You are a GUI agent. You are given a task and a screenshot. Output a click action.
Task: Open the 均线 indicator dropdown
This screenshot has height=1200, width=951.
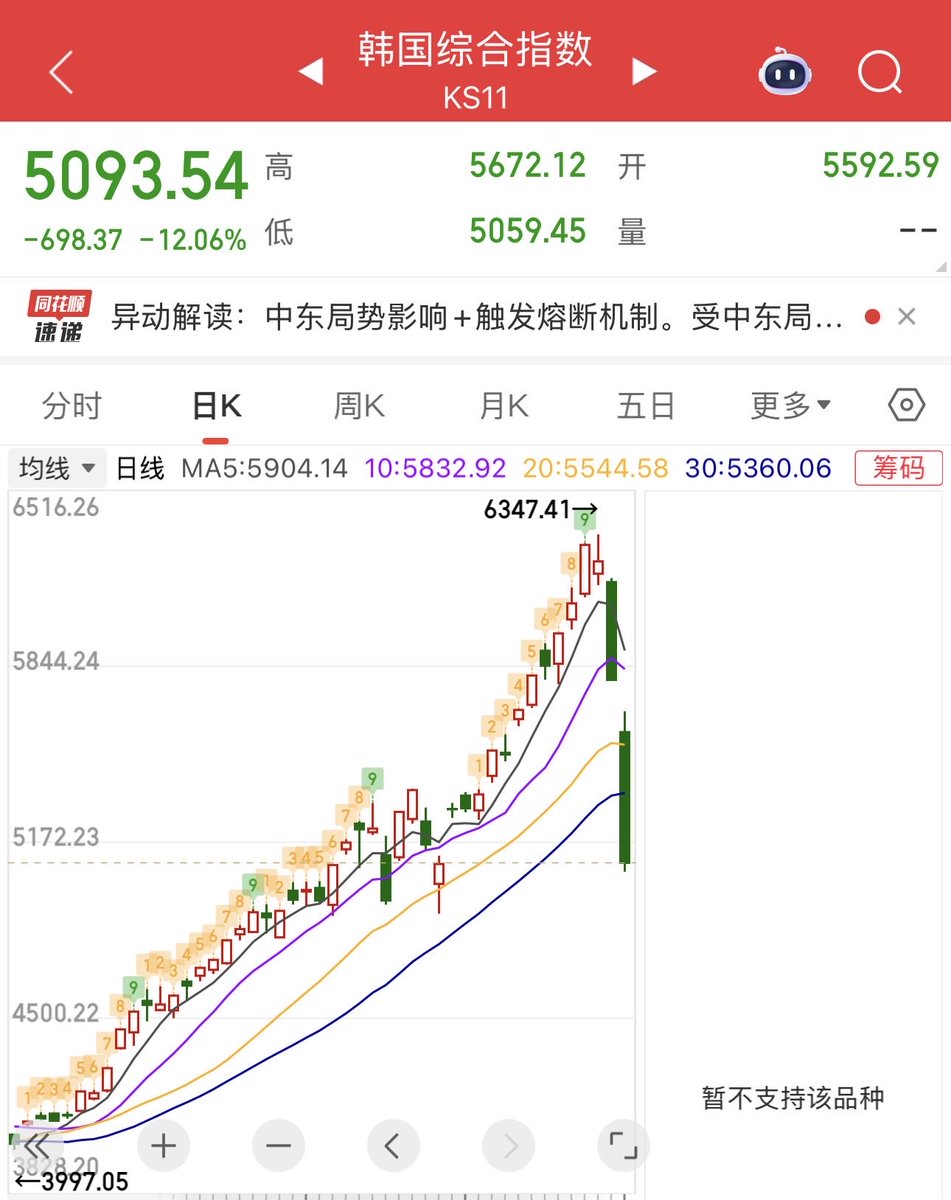[x=58, y=467]
